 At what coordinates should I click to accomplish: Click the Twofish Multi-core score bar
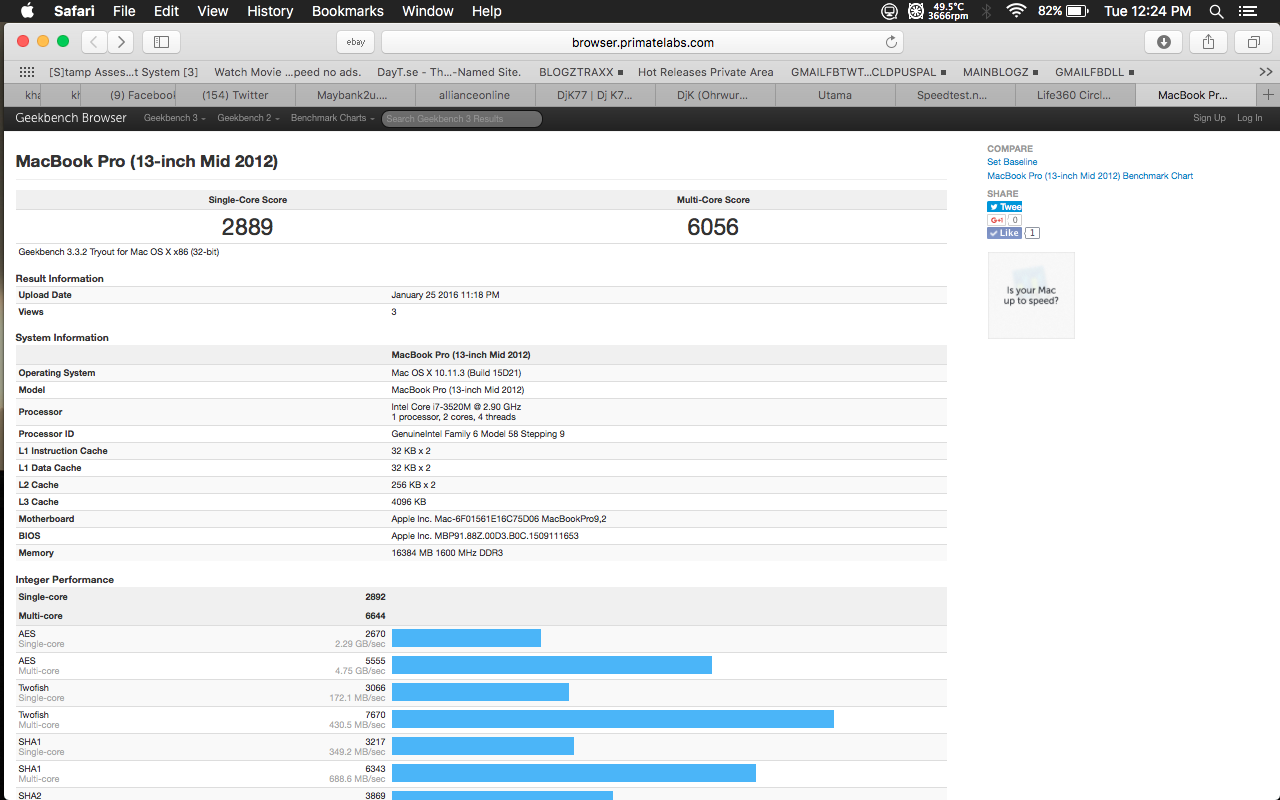pos(613,719)
